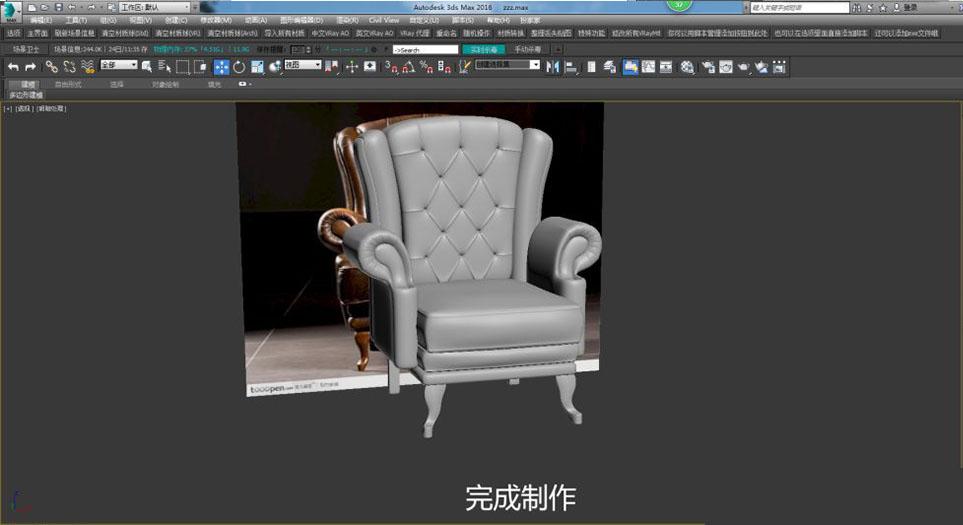The image size is (963, 525).
Task: Click the main toolbar Undo arrow
Action: click(14, 67)
